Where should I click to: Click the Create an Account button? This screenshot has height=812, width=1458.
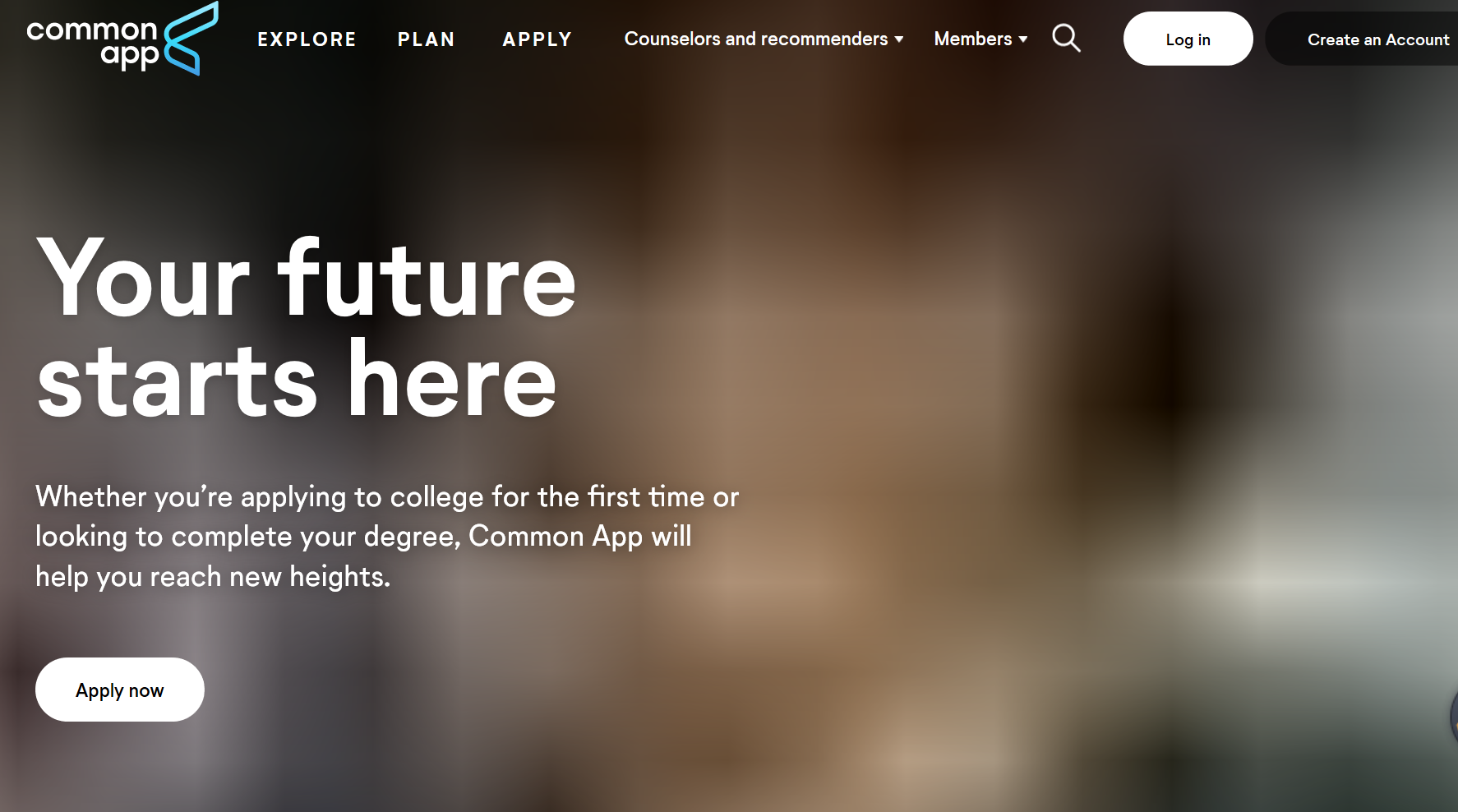(x=1364, y=39)
